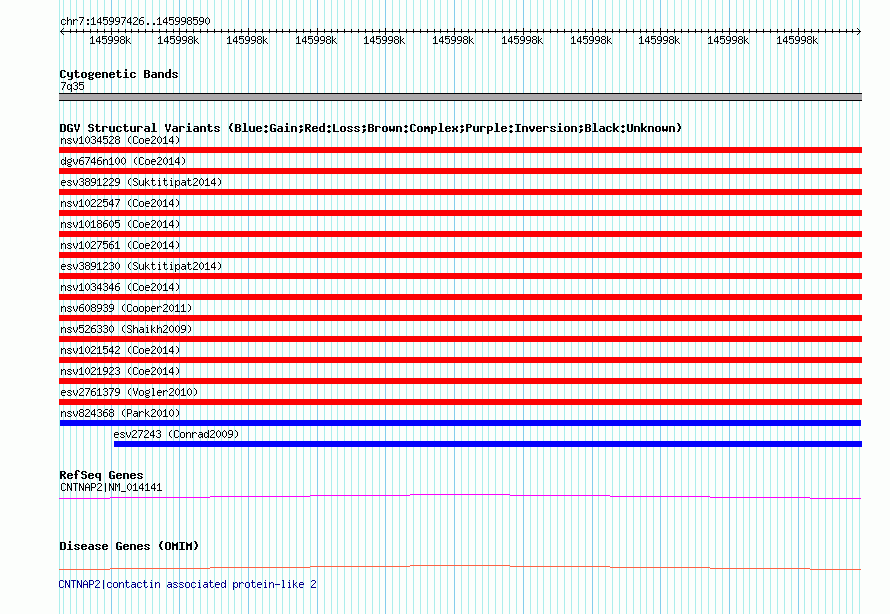The width and height of the screenshot is (890, 614).
Task: Click the red bar for esv3891229
Action: (460, 192)
